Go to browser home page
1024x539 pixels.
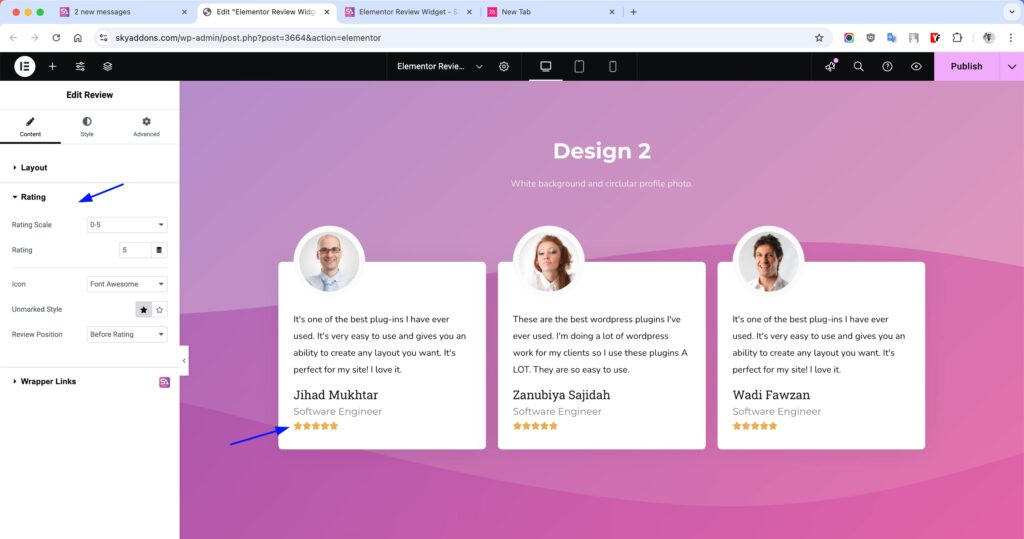pyautogui.click(x=78, y=38)
